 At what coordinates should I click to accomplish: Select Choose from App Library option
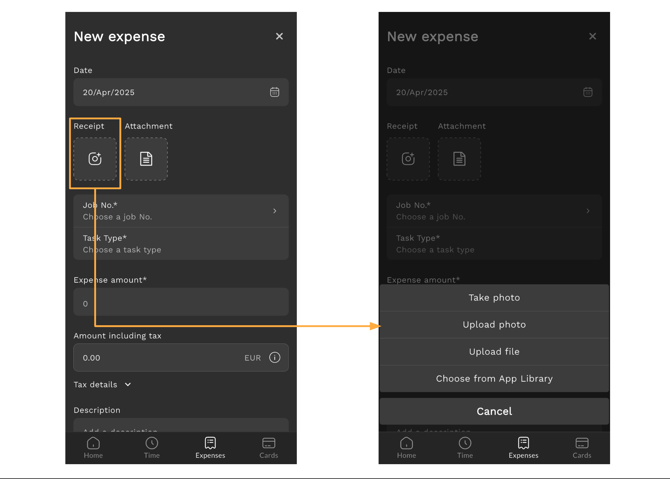(x=494, y=379)
